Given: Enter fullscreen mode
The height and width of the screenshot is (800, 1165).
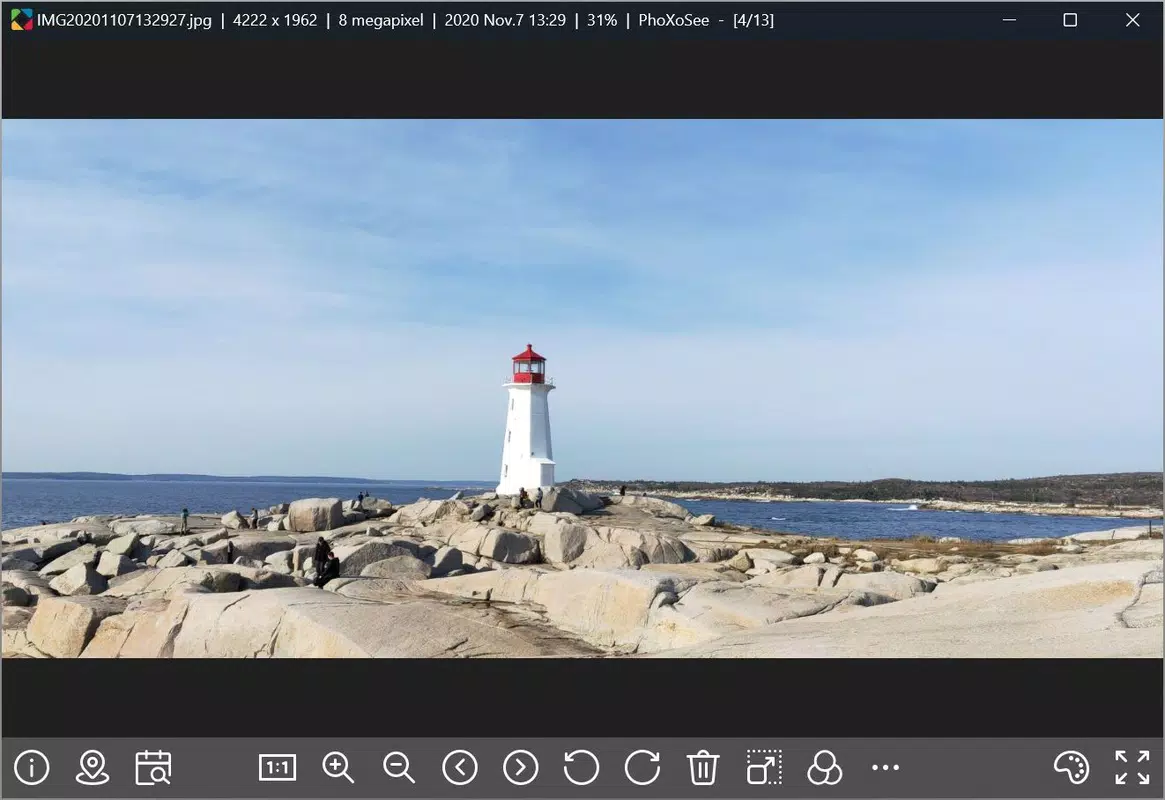Looking at the screenshot, I should pyautogui.click(x=1132, y=767).
